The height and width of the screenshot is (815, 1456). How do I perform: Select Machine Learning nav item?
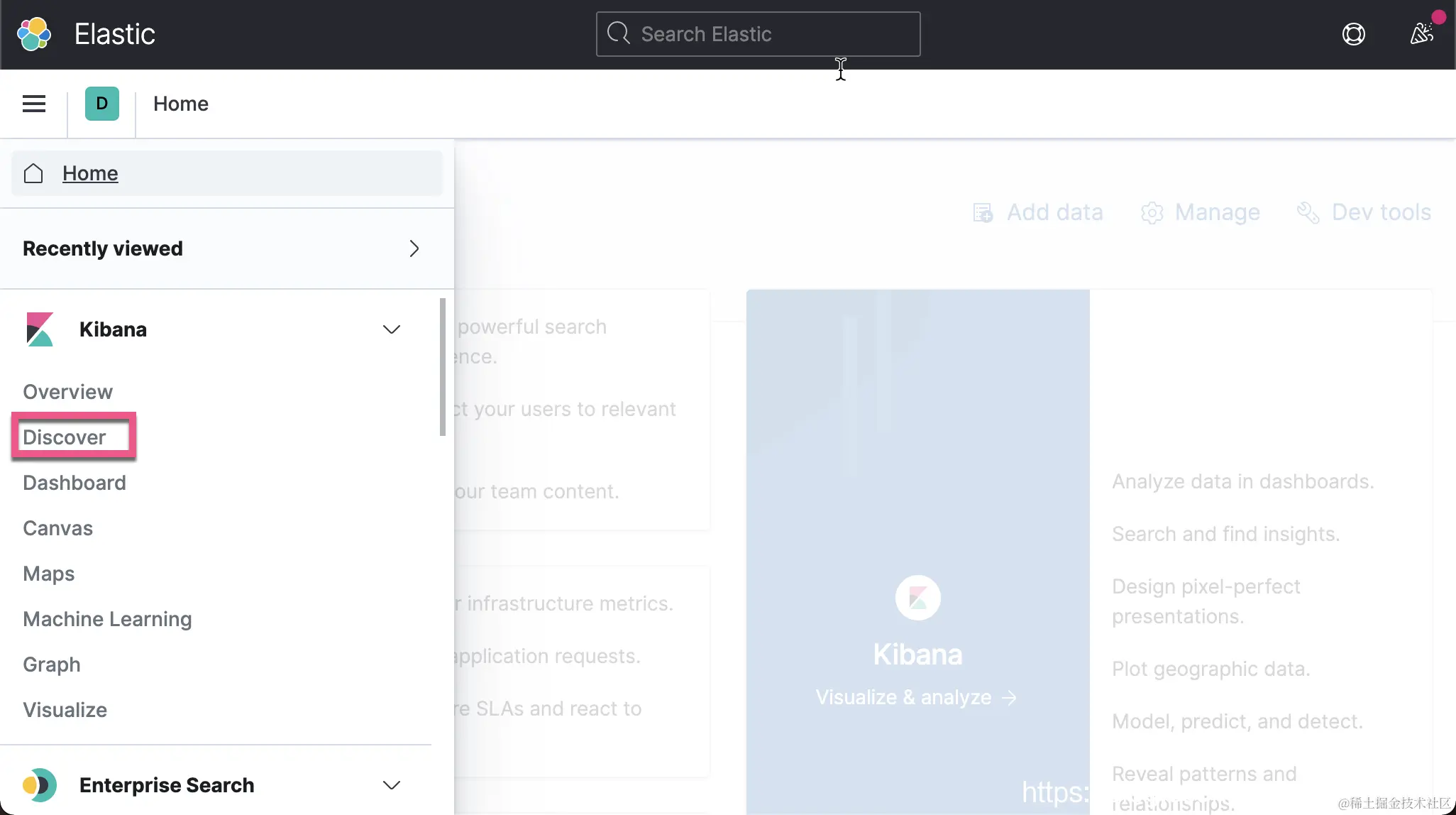tap(107, 619)
